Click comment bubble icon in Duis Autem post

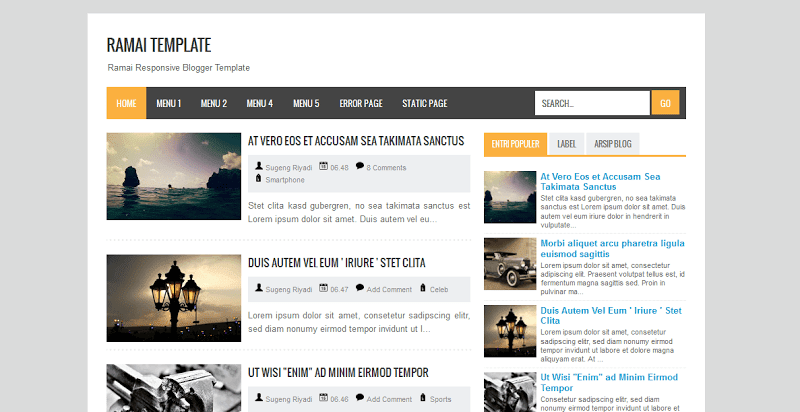360,288
